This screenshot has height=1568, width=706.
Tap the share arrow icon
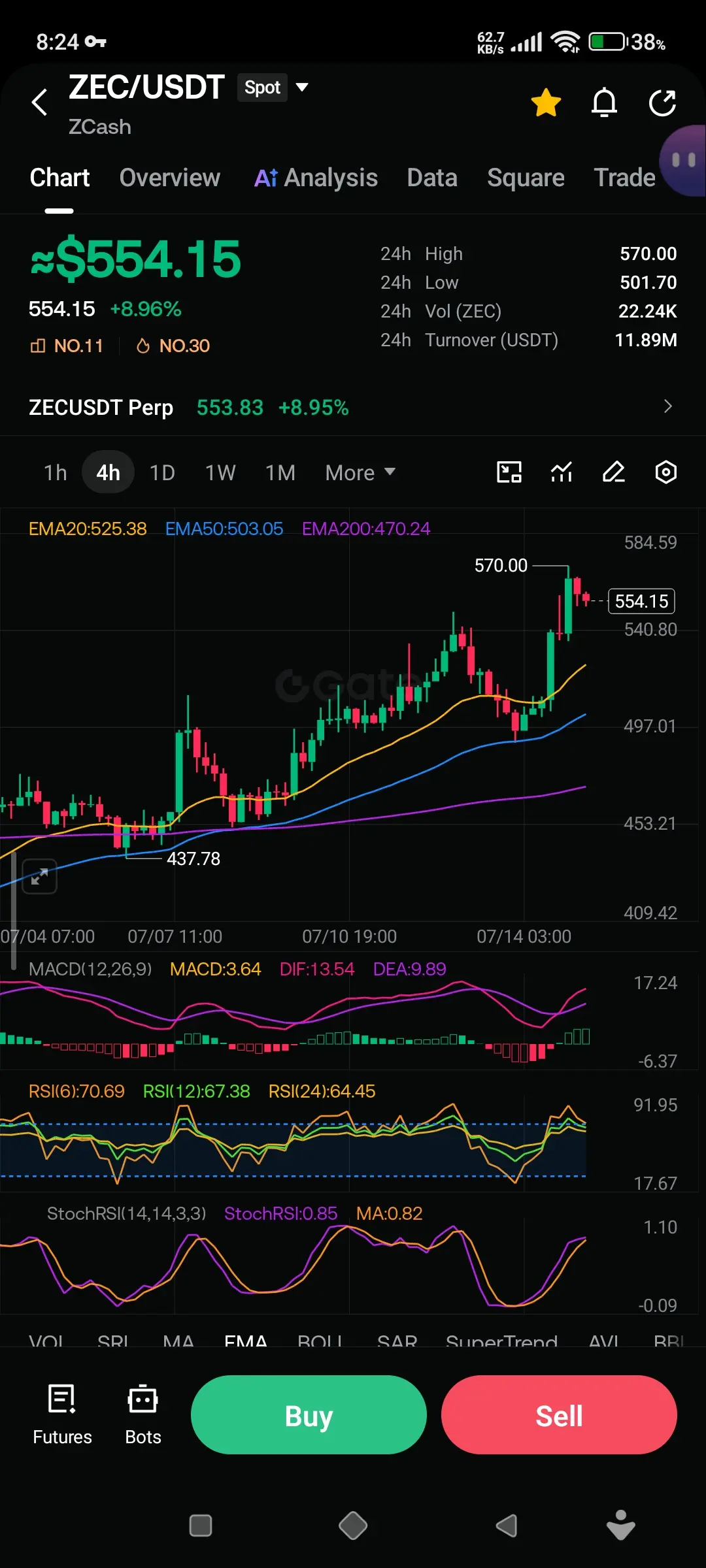click(662, 103)
